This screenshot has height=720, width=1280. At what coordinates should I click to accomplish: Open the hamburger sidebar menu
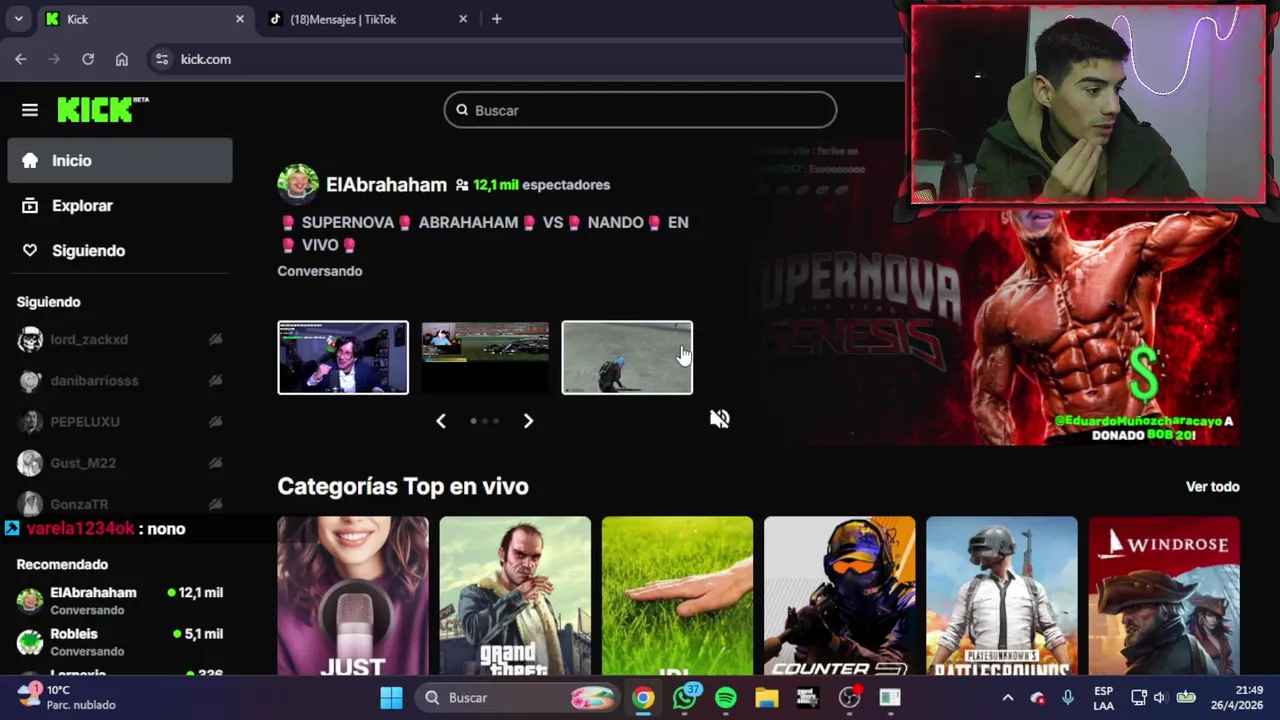(x=30, y=110)
